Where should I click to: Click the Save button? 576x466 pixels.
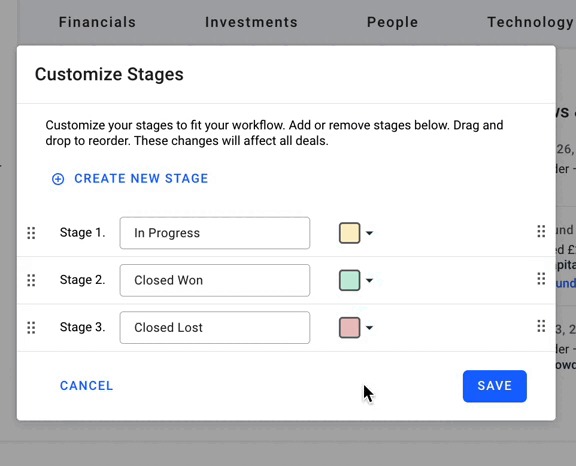494,386
